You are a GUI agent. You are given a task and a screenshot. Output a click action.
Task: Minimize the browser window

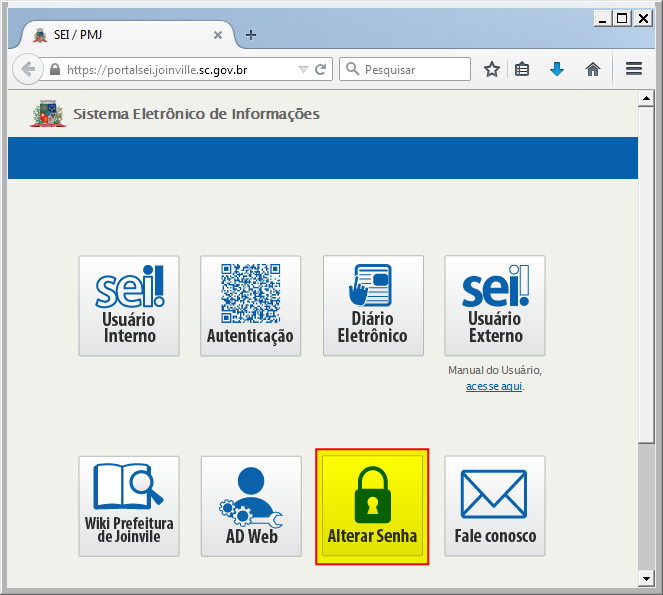coord(603,19)
